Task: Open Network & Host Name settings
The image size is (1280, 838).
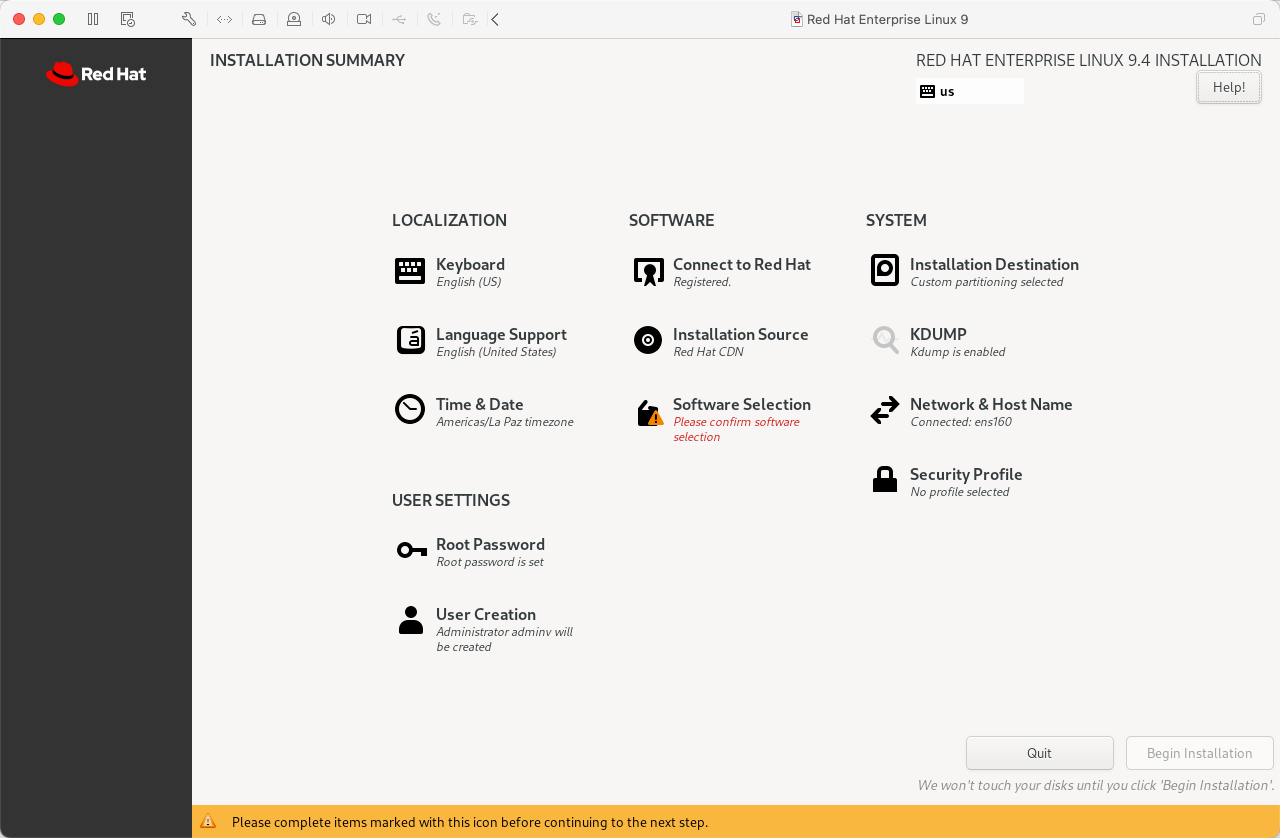Action: point(990,405)
